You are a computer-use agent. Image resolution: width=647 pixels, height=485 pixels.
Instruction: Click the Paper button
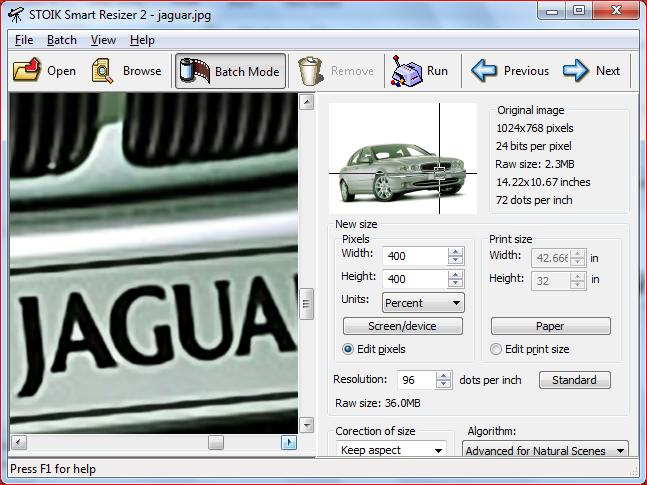(x=550, y=326)
